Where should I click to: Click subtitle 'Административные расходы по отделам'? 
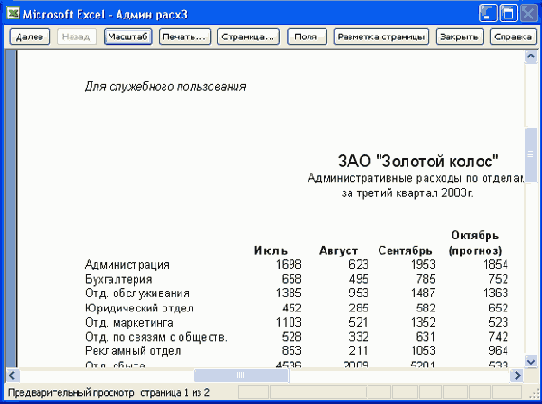[x=416, y=178]
